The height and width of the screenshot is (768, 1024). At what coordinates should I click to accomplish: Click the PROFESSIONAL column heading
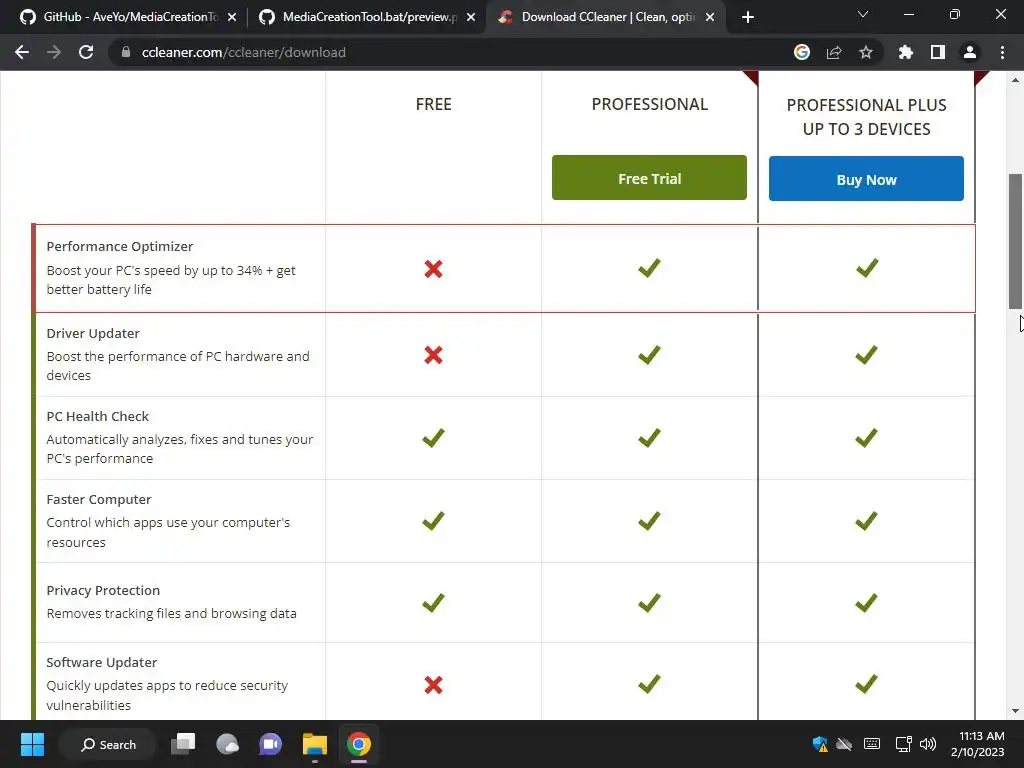[650, 104]
